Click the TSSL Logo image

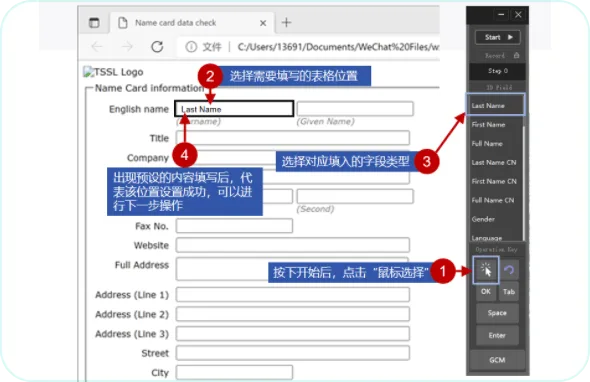point(113,72)
